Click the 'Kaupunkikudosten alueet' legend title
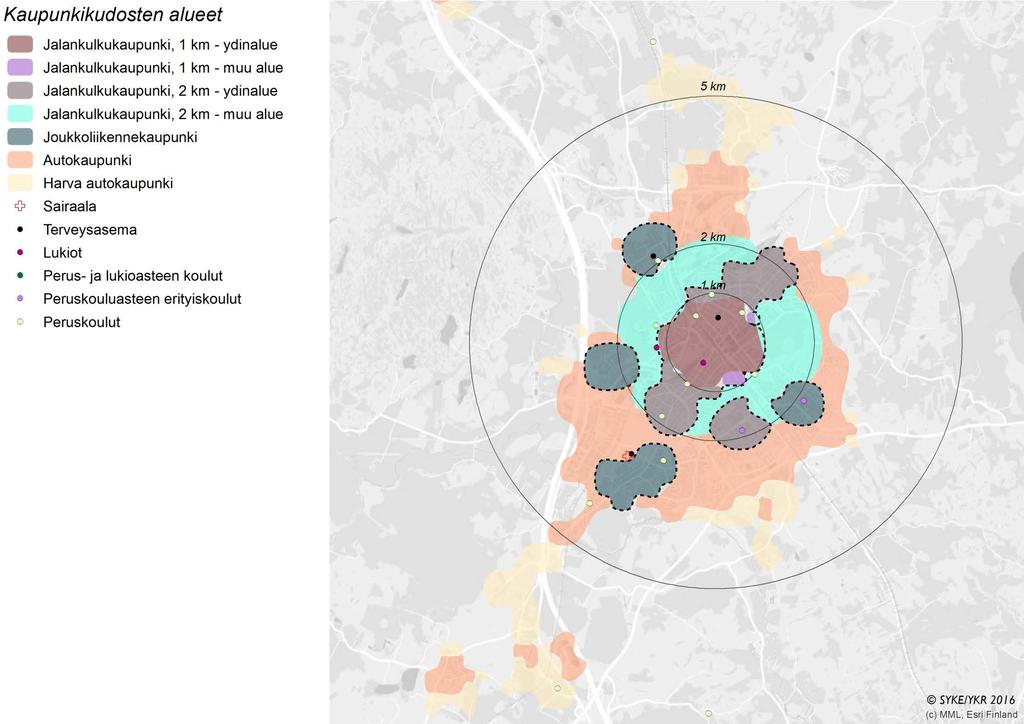Image resolution: width=1024 pixels, height=724 pixels. tap(113, 14)
